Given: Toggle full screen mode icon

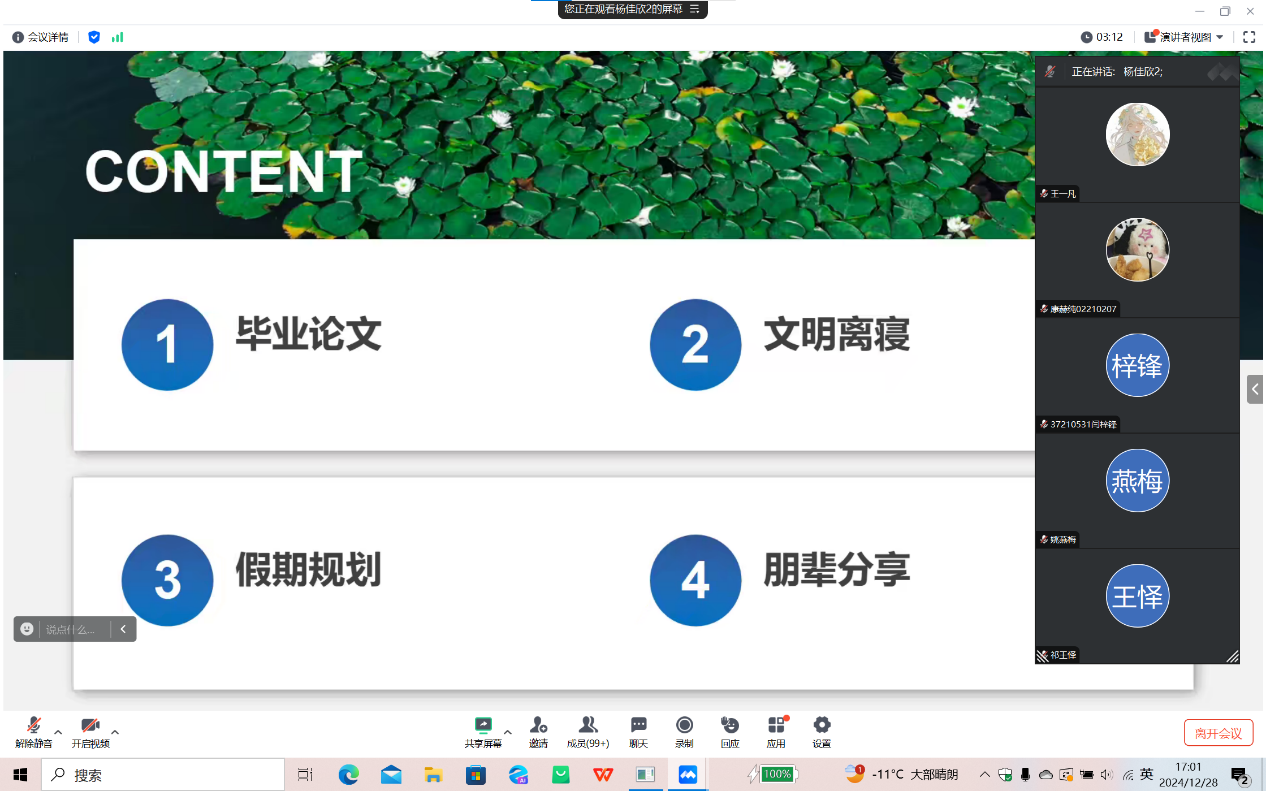Looking at the screenshot, I should point(1248,37).
